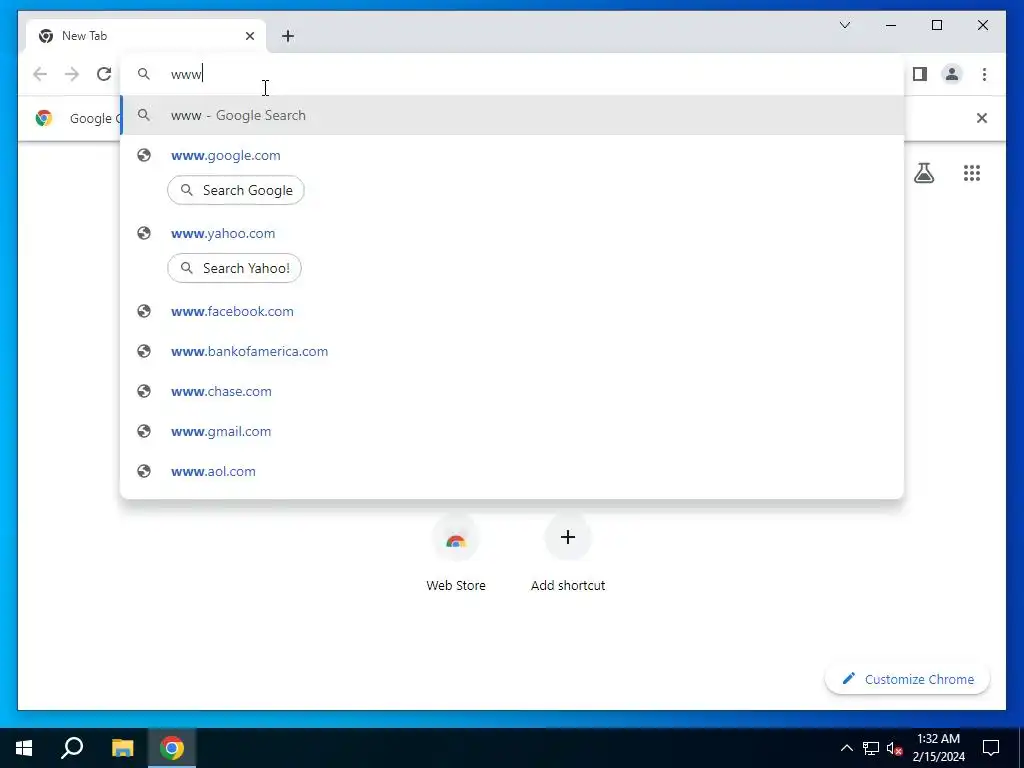Open the taskbar clock and date
This screenshot has height=768, width=1024.
938,748
